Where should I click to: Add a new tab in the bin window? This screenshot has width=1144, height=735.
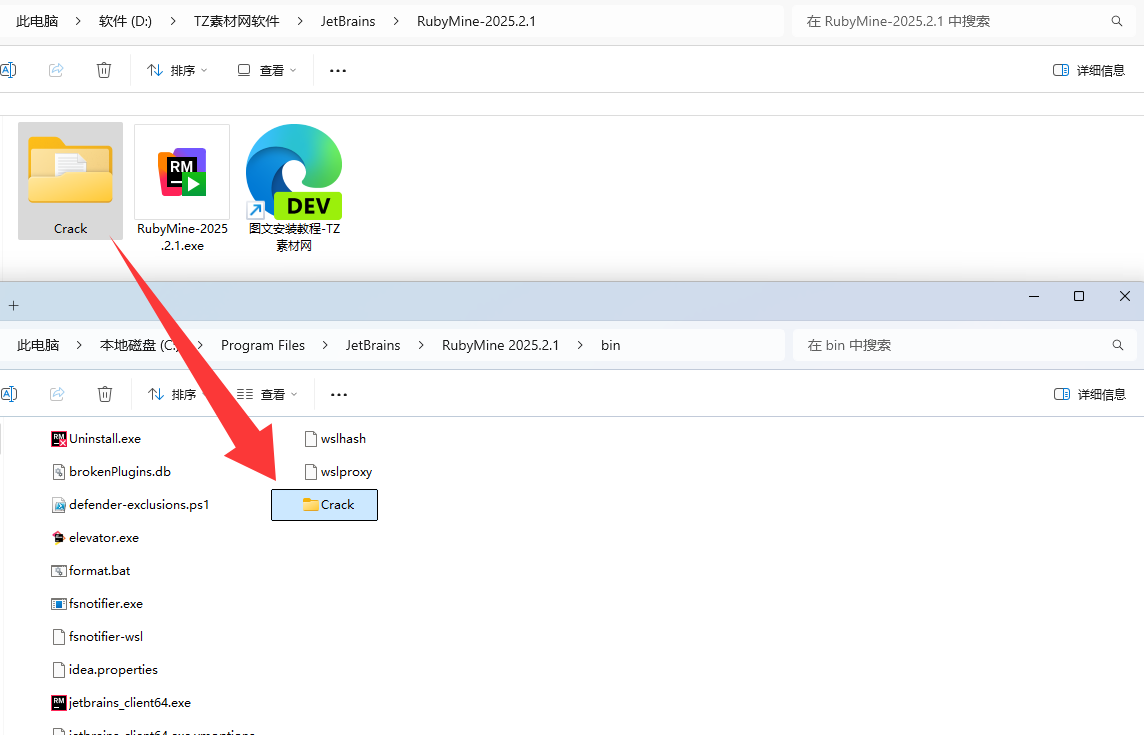tap(13, 306)
